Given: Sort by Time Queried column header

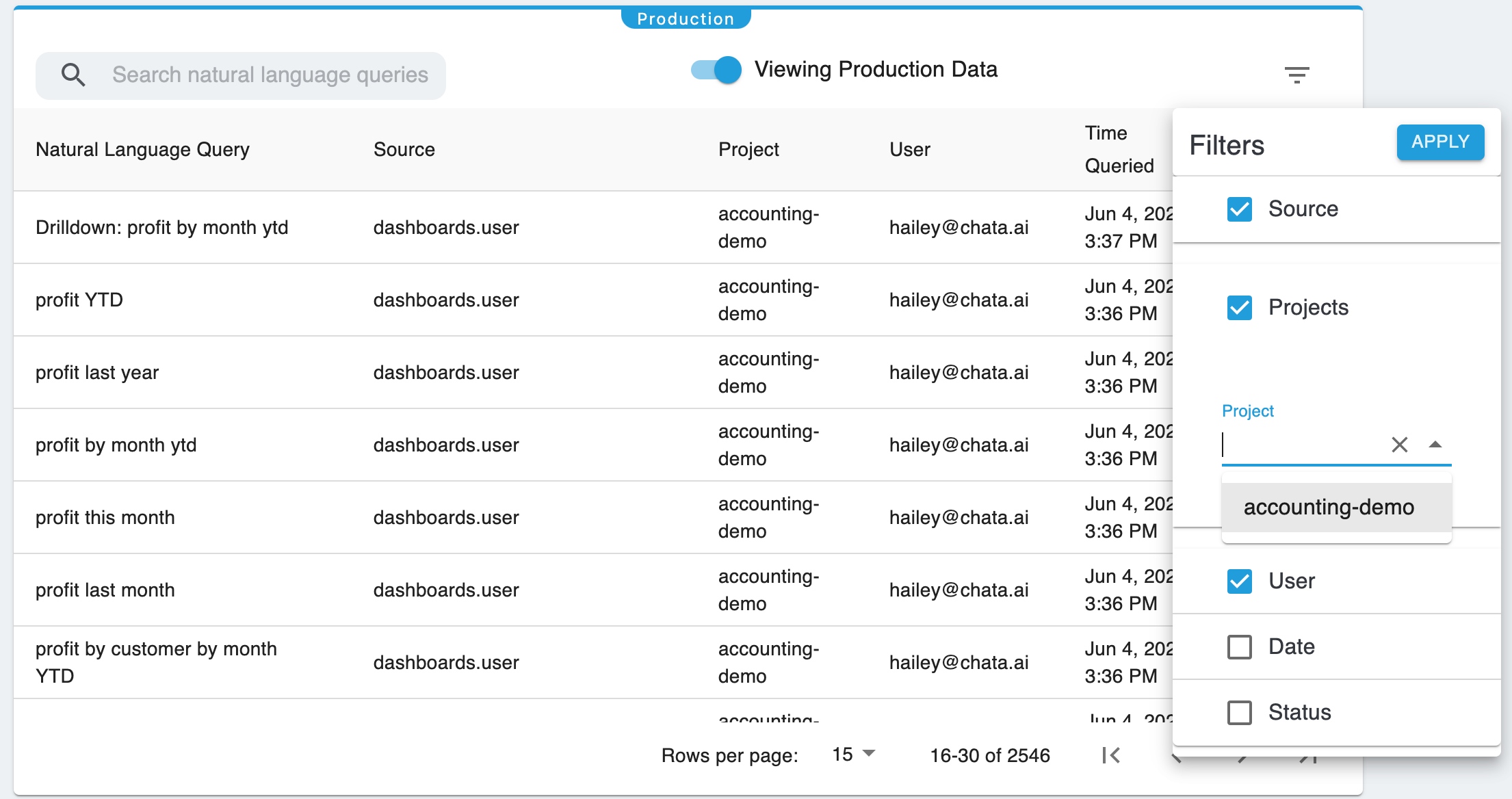Looking at the screenshot, I should [1119, 150].
